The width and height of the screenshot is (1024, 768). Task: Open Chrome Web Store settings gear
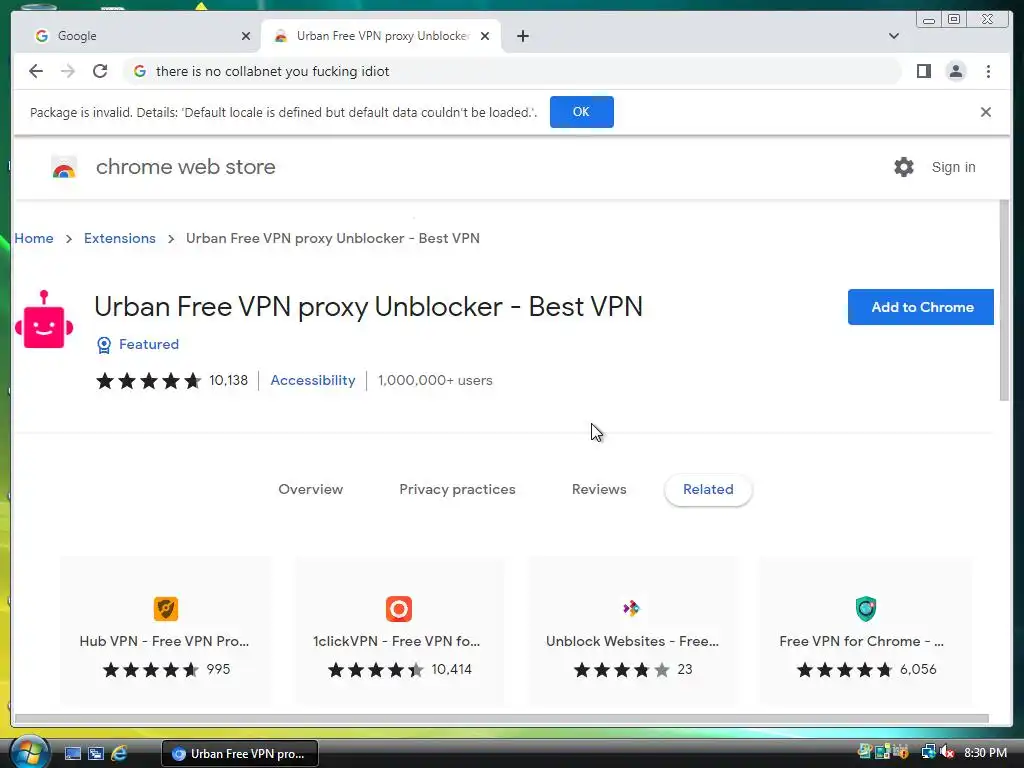point(904,167)
